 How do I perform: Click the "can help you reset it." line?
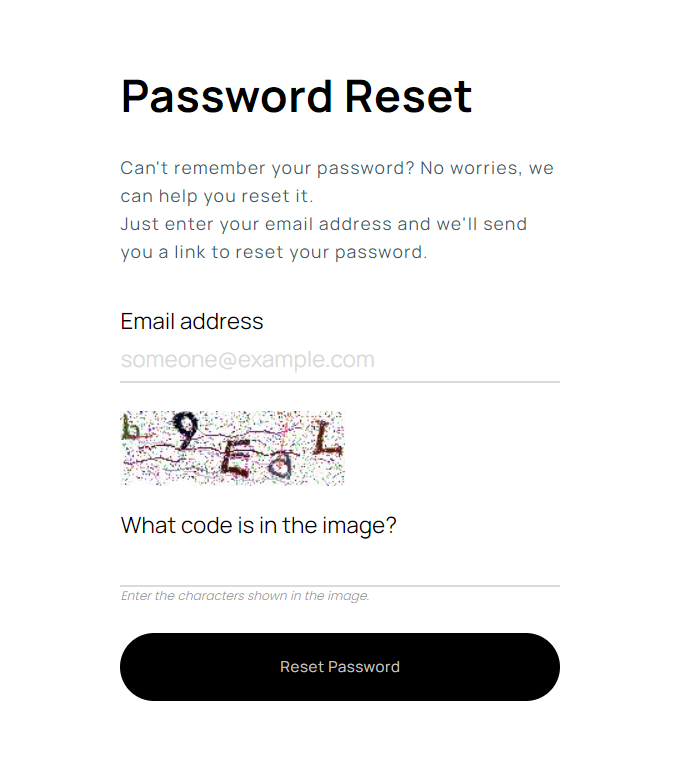click(217, 196)
